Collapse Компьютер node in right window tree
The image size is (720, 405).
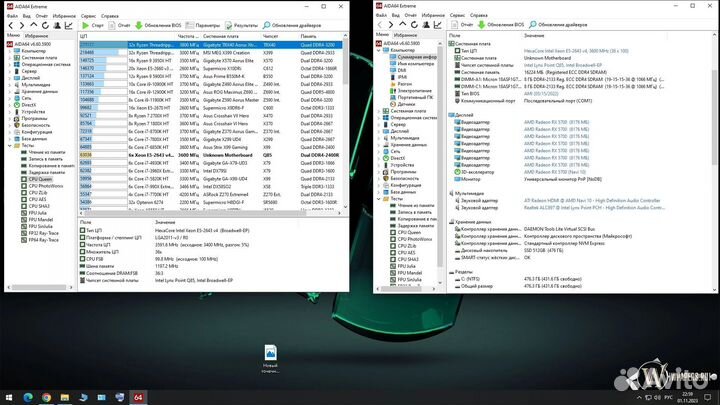pyautogui.click(x=379, y=50)
